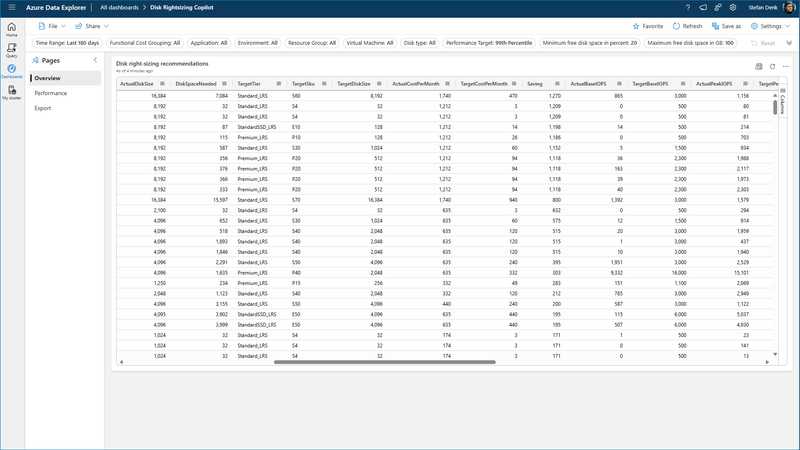The image size is (800, 450).
Task: Open Minimum free disk space in percent filter
Action: coord(590,43)
